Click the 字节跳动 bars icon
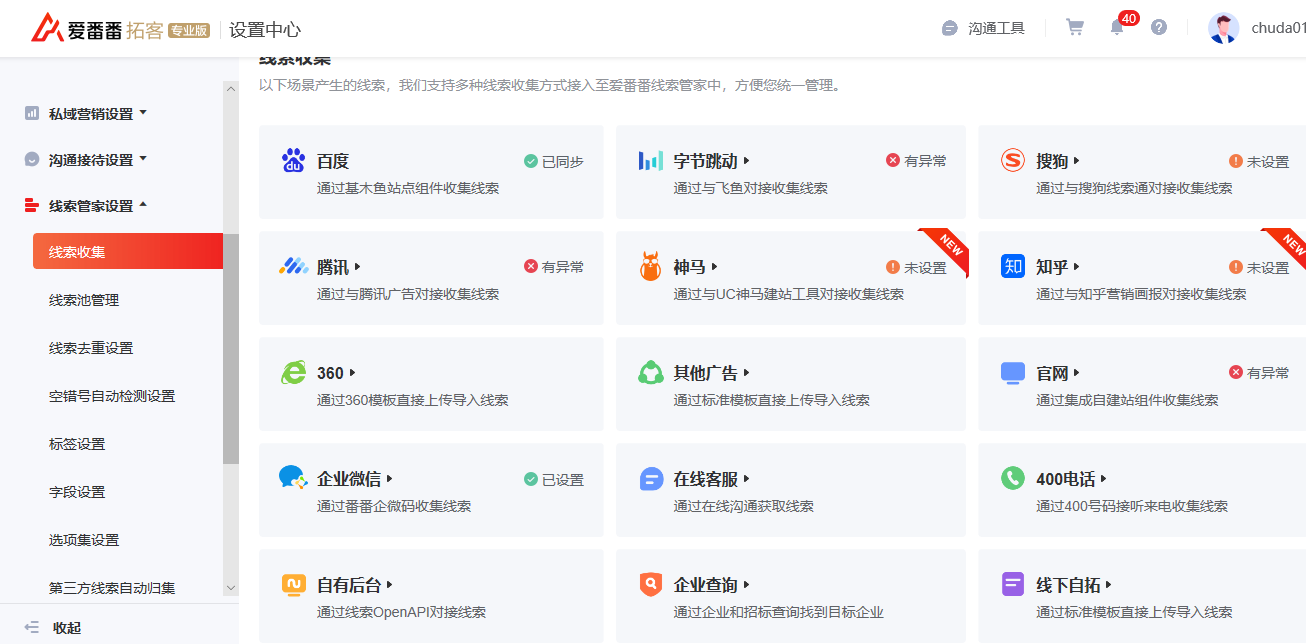The width and height of the screenshot is (1306, 644). click(650, 161)
